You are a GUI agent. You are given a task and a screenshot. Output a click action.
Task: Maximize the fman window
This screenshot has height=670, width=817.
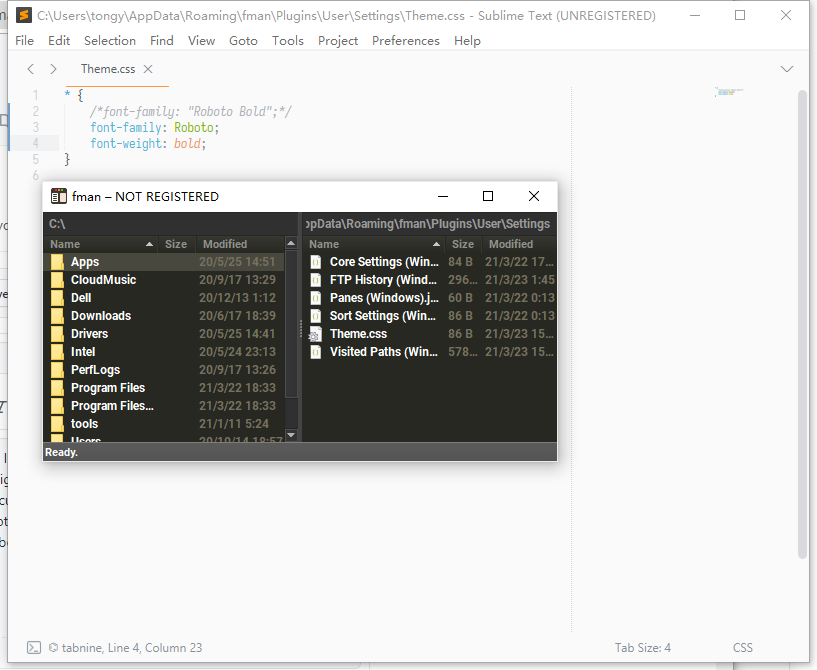click(x=488, y=196)
